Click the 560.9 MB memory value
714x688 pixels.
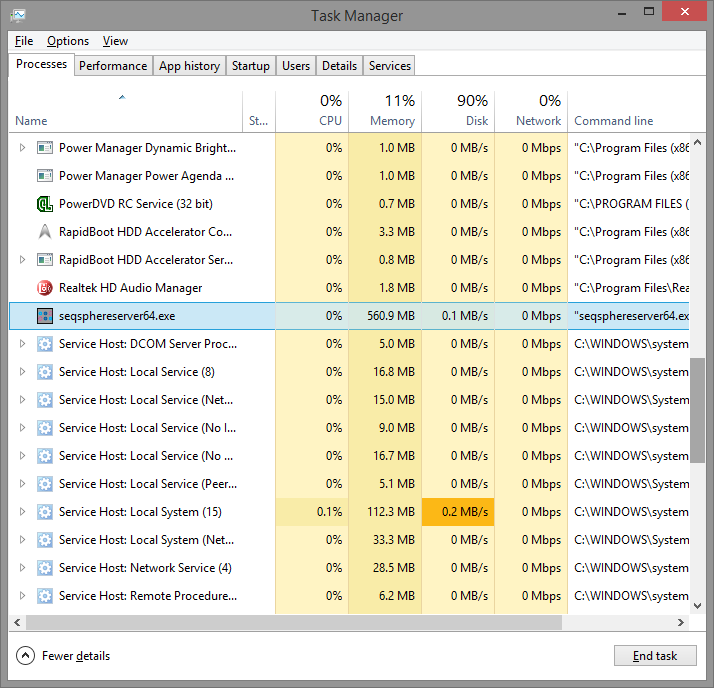(391, 316)
